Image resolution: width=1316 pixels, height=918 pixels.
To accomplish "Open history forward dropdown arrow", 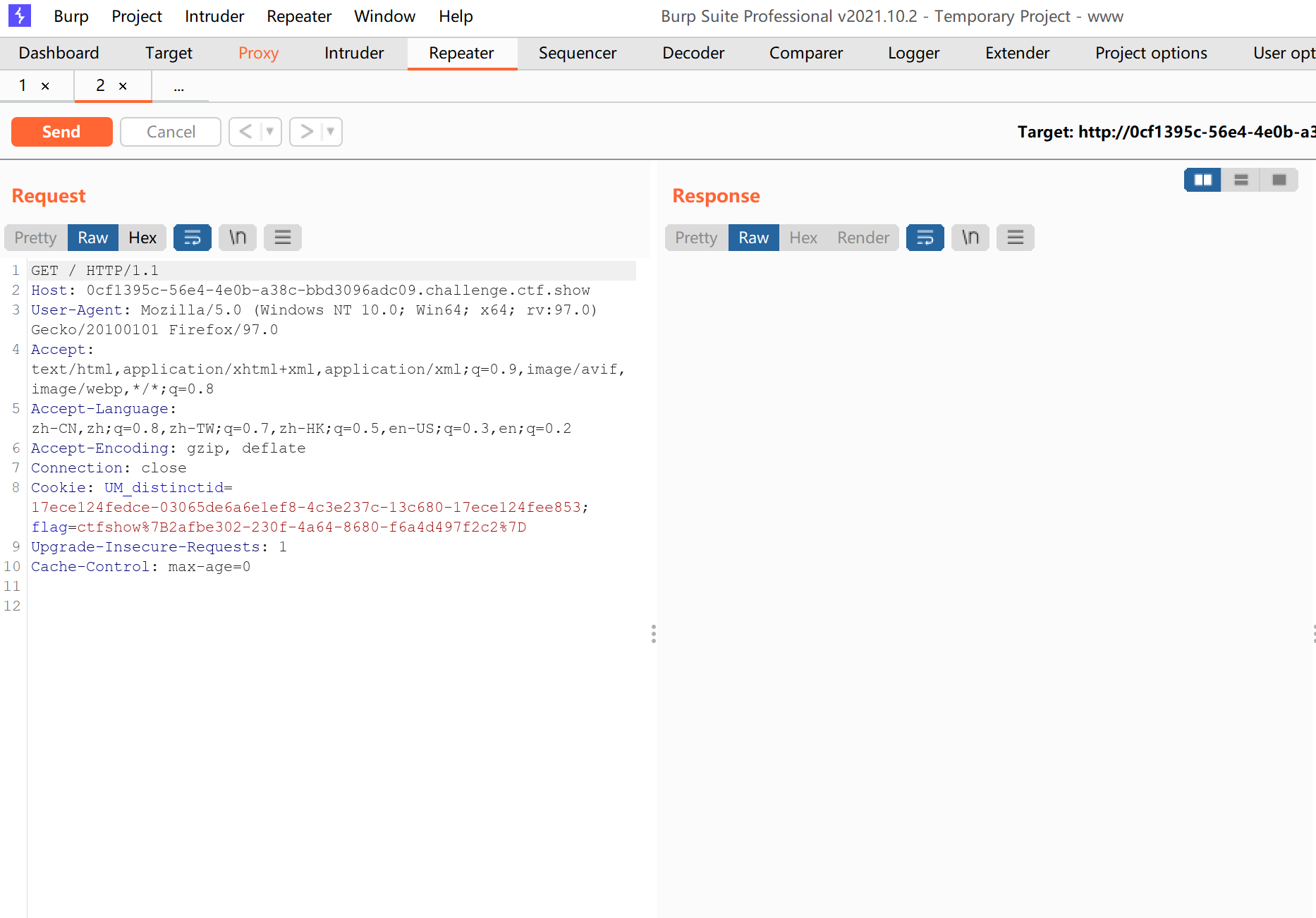I will 331,132.
